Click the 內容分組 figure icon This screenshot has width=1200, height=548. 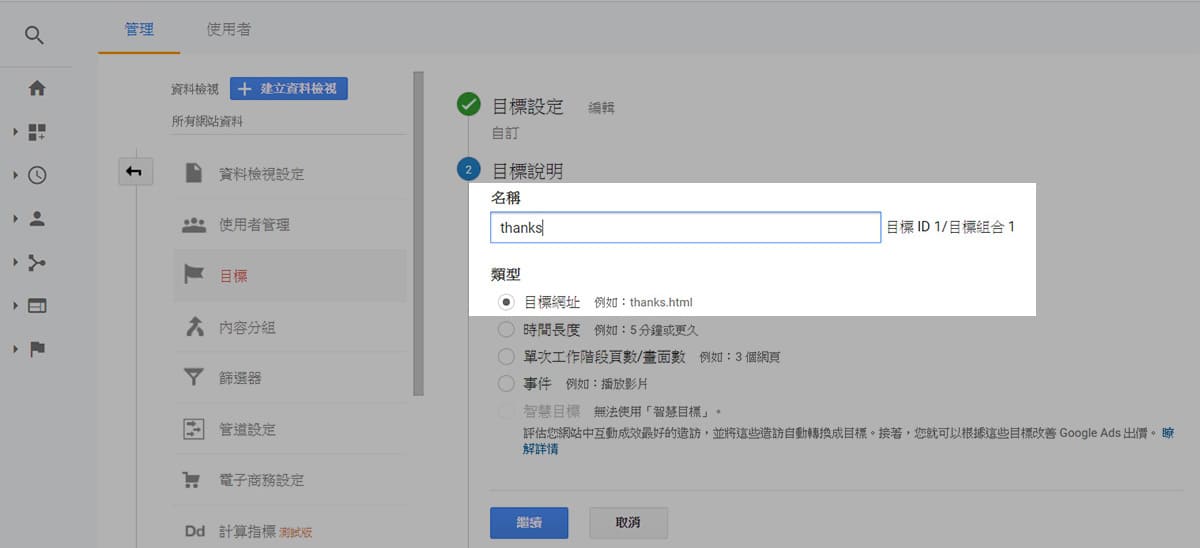pyautogui.click(x=194, y=326)
